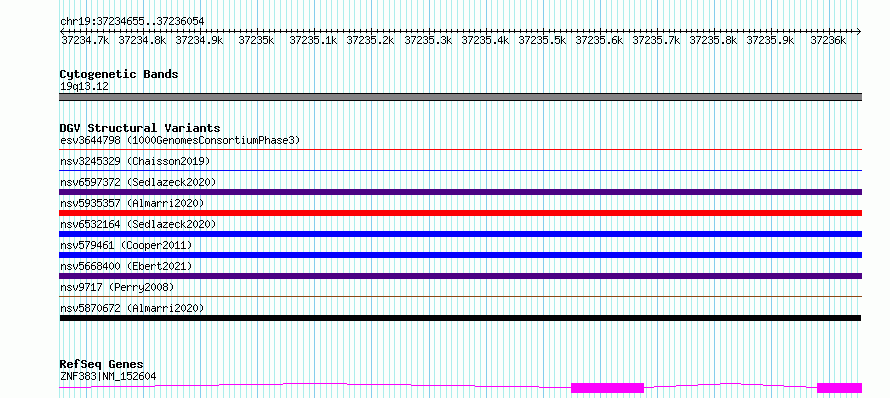Click the purple nsv6597372 variant bar

pyautogui.click(x=461, y=192)
